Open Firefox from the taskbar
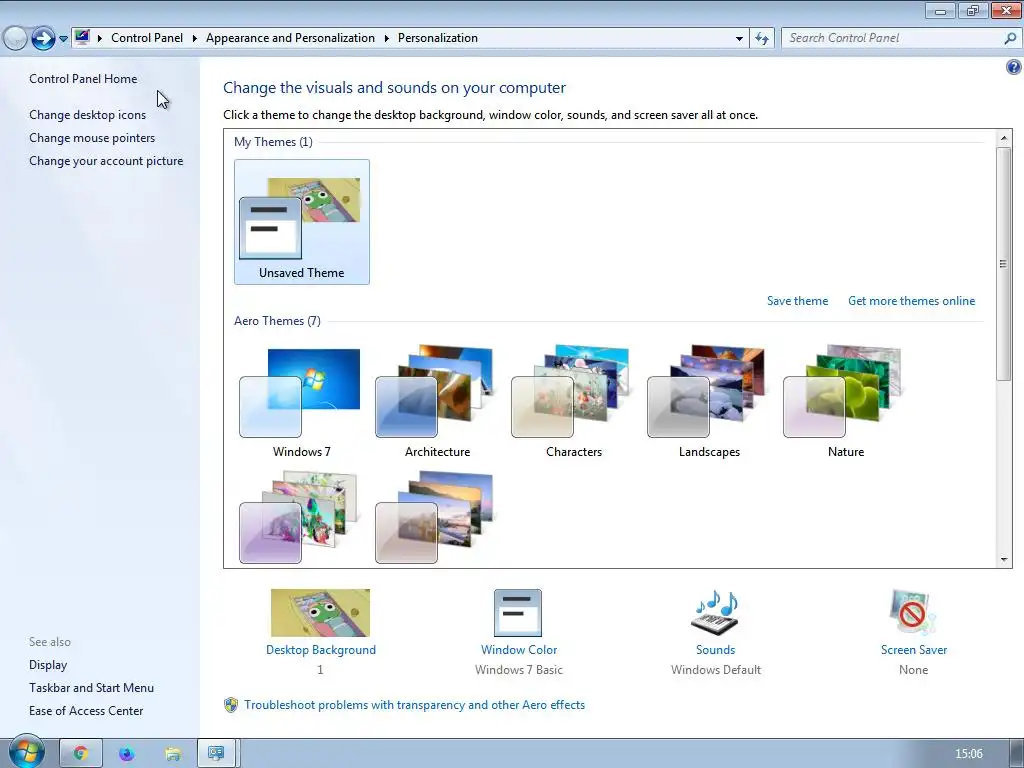Viewport: 1024px width, 768px height. [126, 754]
